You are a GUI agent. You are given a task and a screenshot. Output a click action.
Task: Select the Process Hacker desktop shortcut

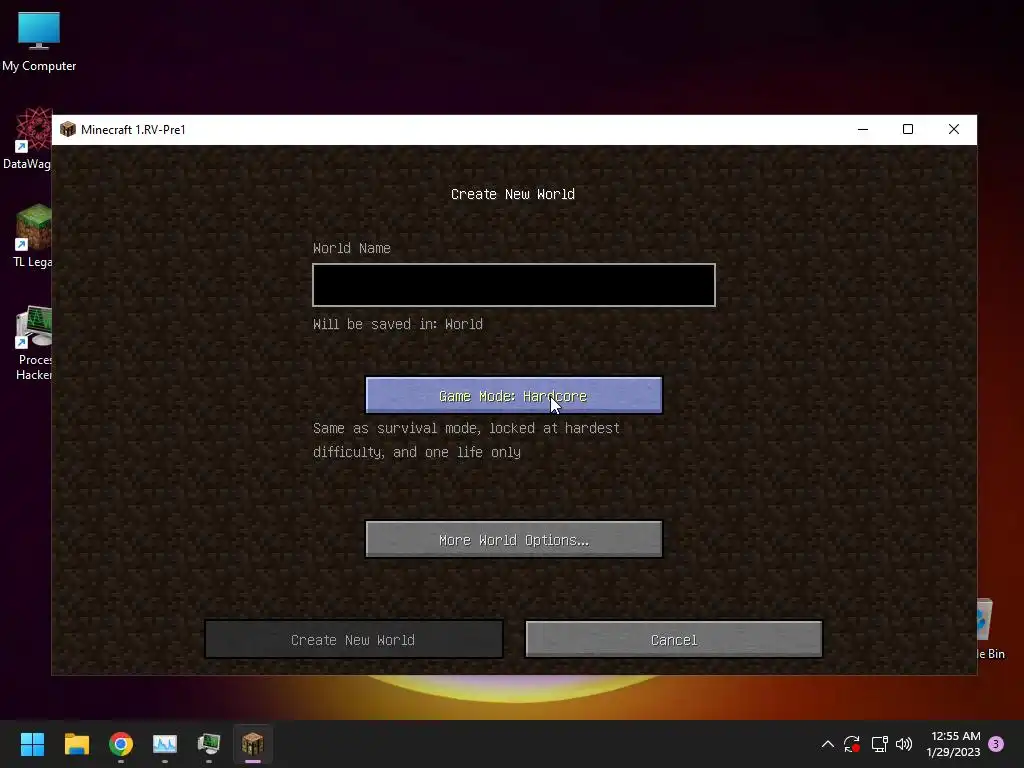[34, 343]
